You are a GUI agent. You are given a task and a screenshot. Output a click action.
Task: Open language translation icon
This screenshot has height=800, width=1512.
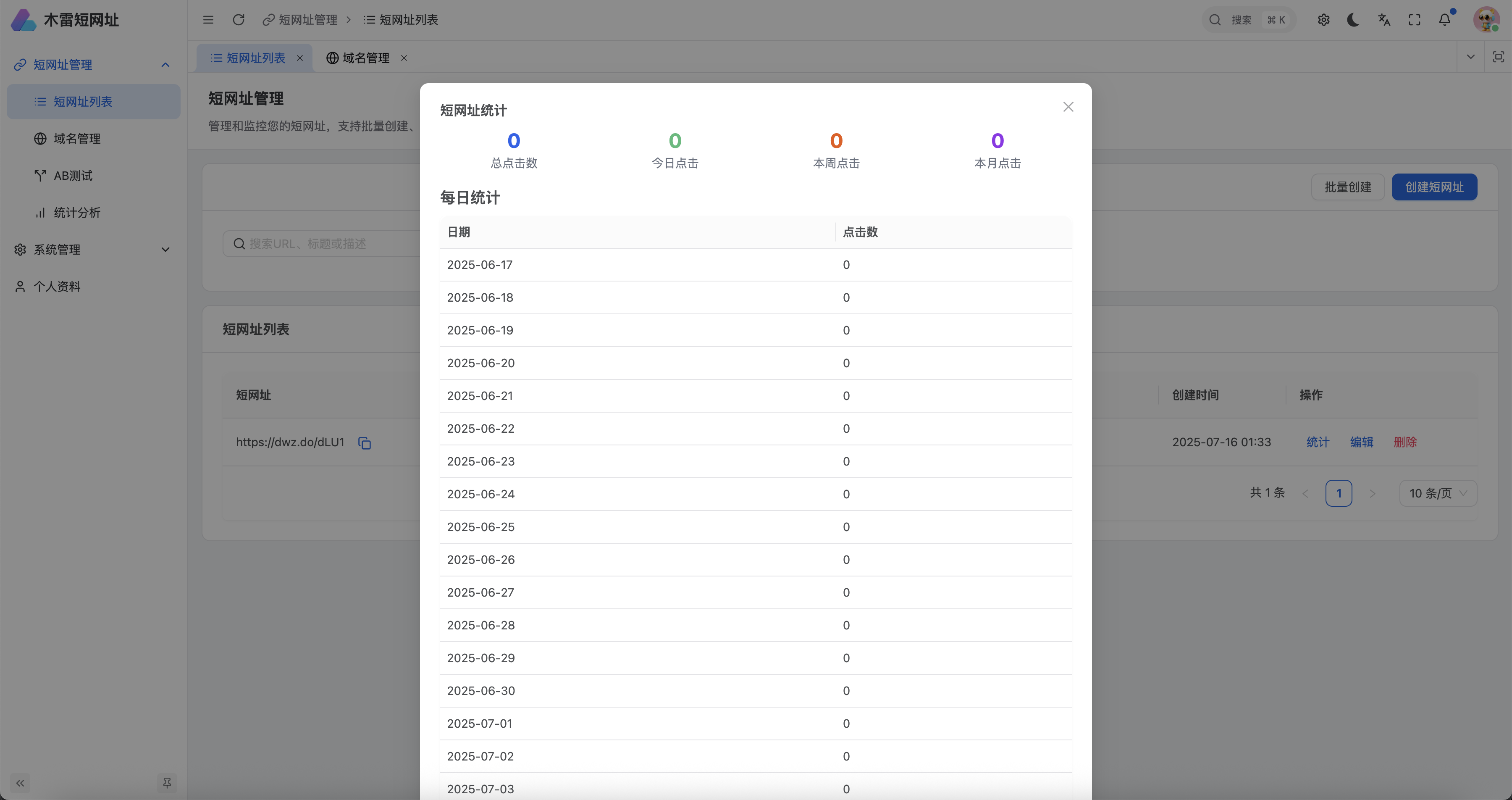click(x=1384, y=20)
